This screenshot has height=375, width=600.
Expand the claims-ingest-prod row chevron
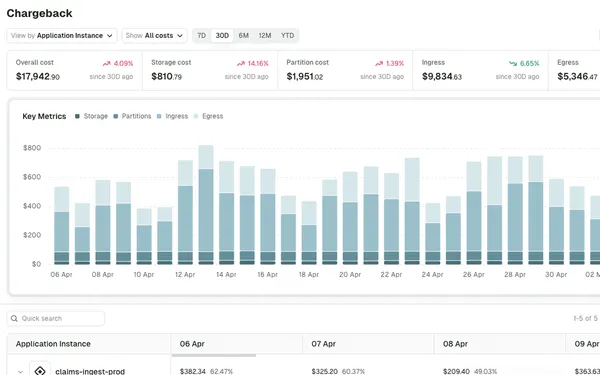tap(20, 372)
